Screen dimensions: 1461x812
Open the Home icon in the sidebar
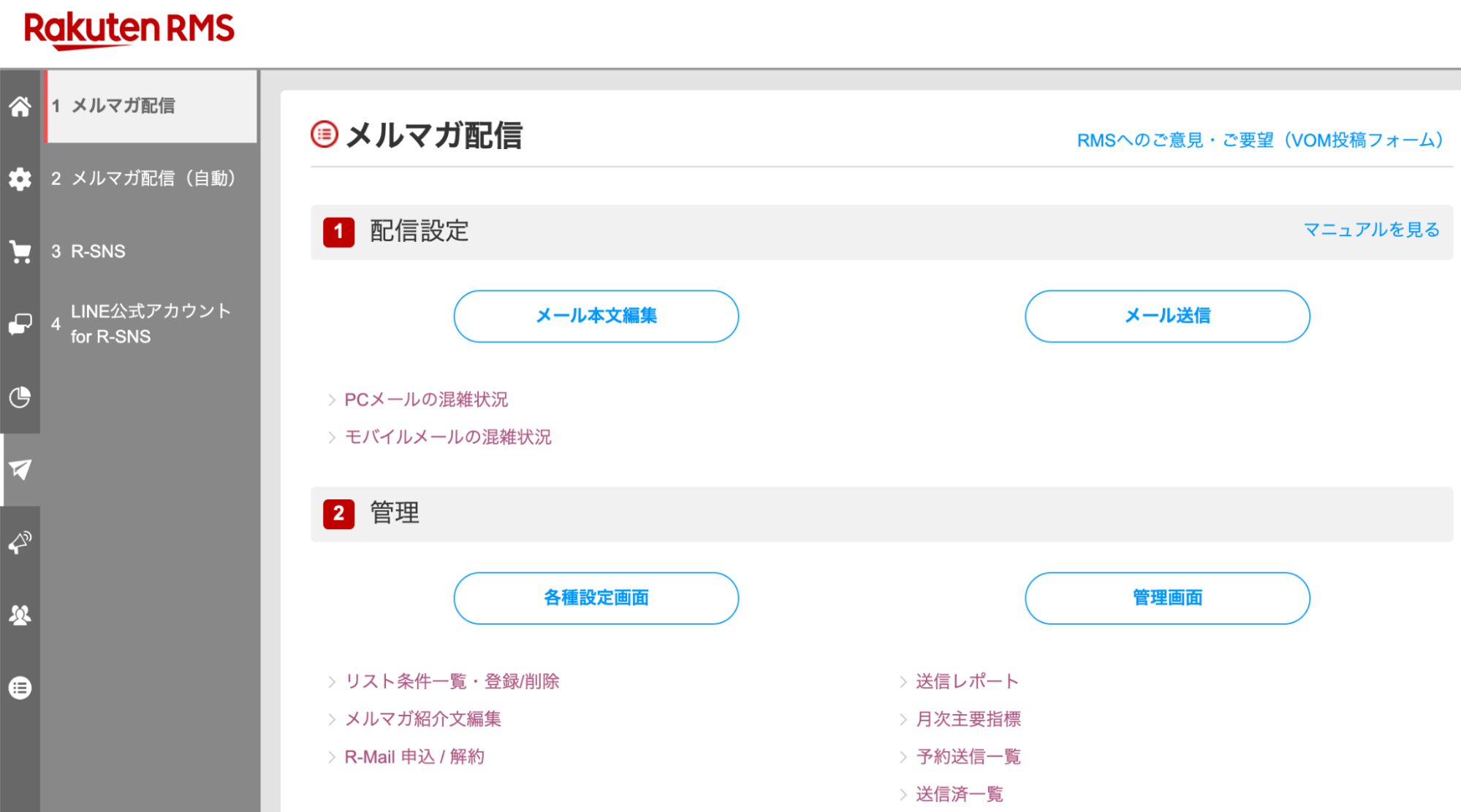(x=20, y=106)
